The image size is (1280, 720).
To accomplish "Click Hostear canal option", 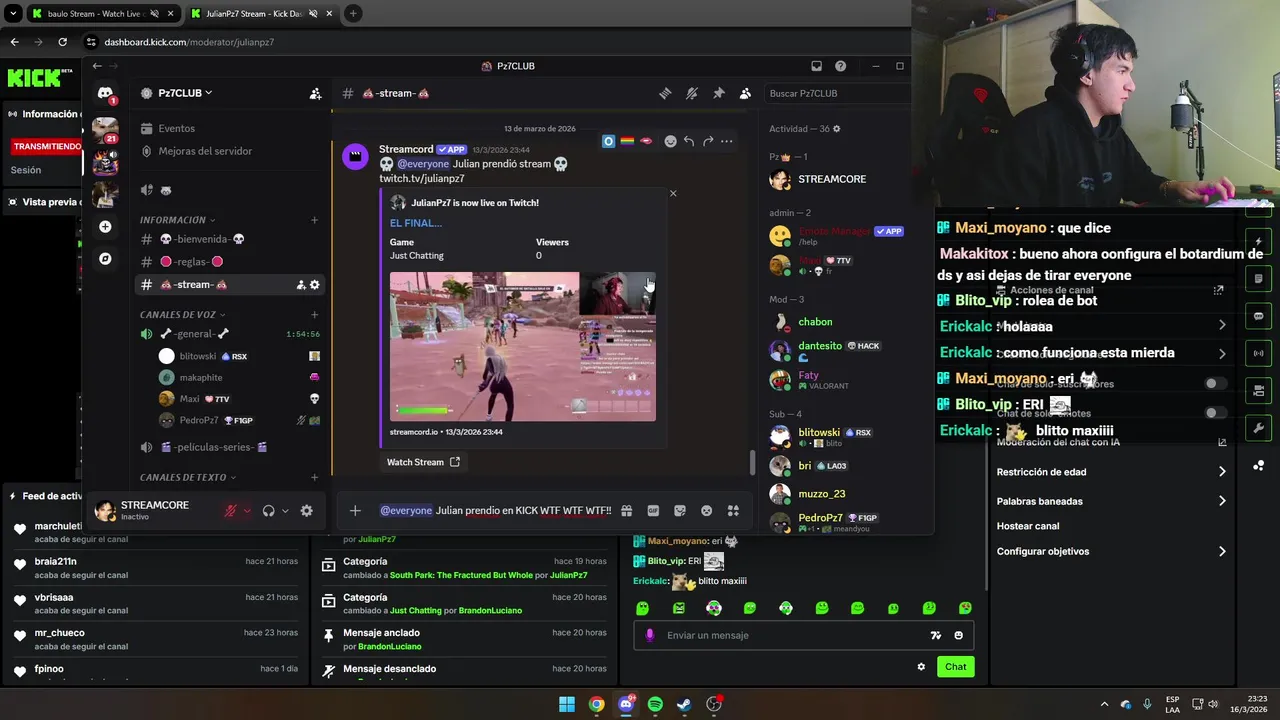I will (x=1028, y=526).
